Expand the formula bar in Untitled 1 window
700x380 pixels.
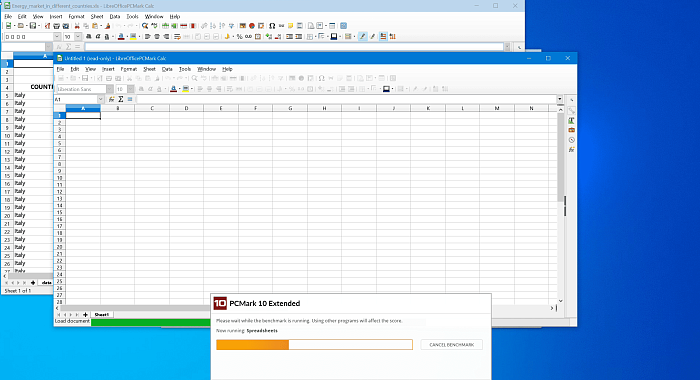pyautogui.click(x=559, y=99)
